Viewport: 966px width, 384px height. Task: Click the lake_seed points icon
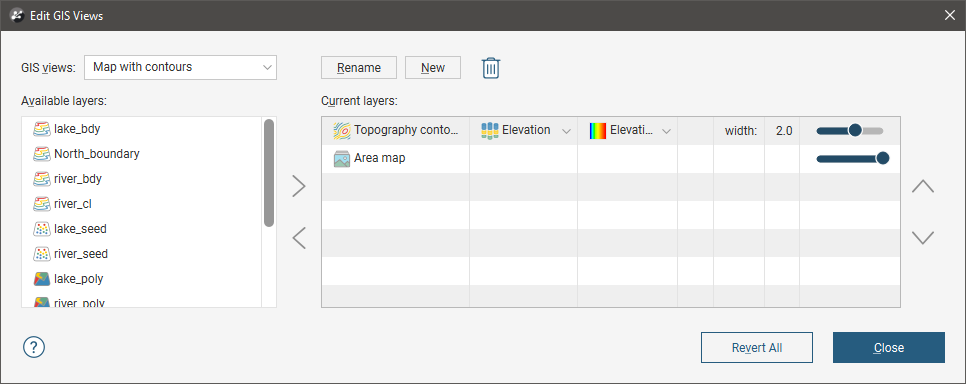pos(41,229)
